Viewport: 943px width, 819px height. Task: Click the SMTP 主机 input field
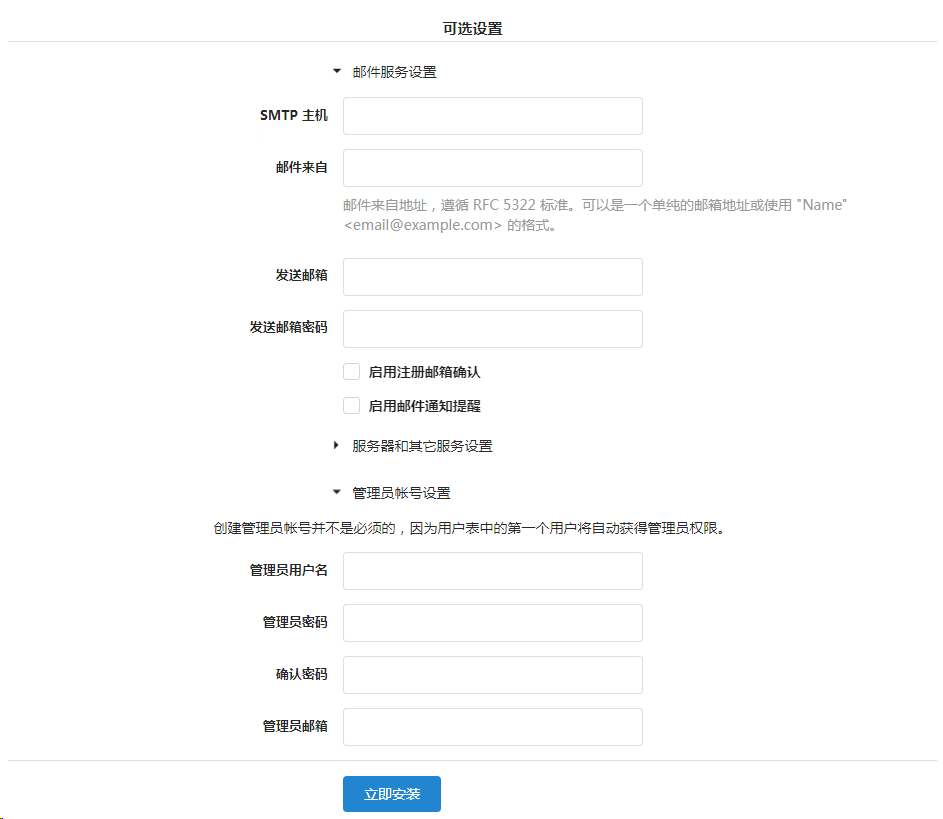[492, 116]
